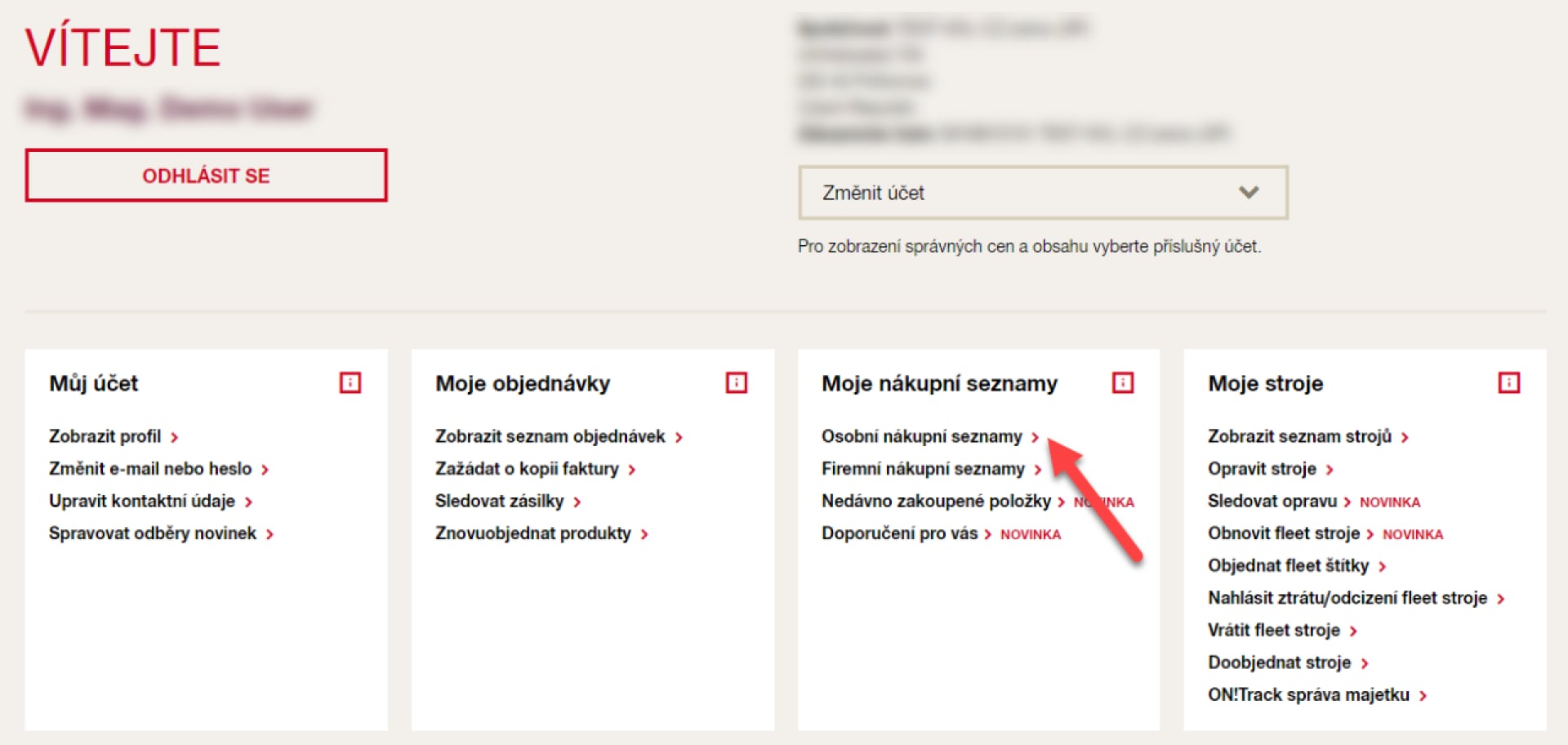Click the Změnit účet dropdown arrow
The image size is (1568, 745).
tap(1249, 193)
